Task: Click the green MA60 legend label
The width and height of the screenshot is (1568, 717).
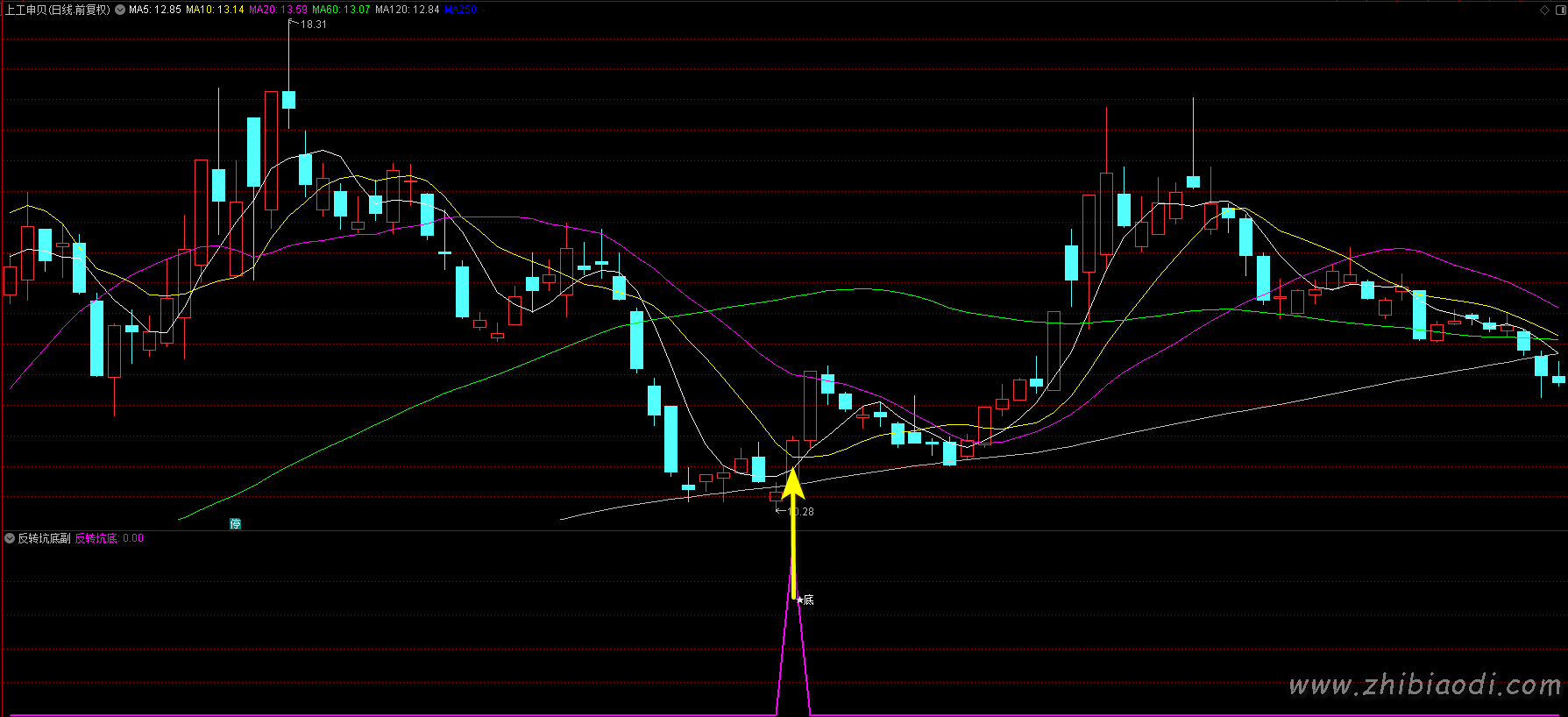Action: [x=341, y=10]
